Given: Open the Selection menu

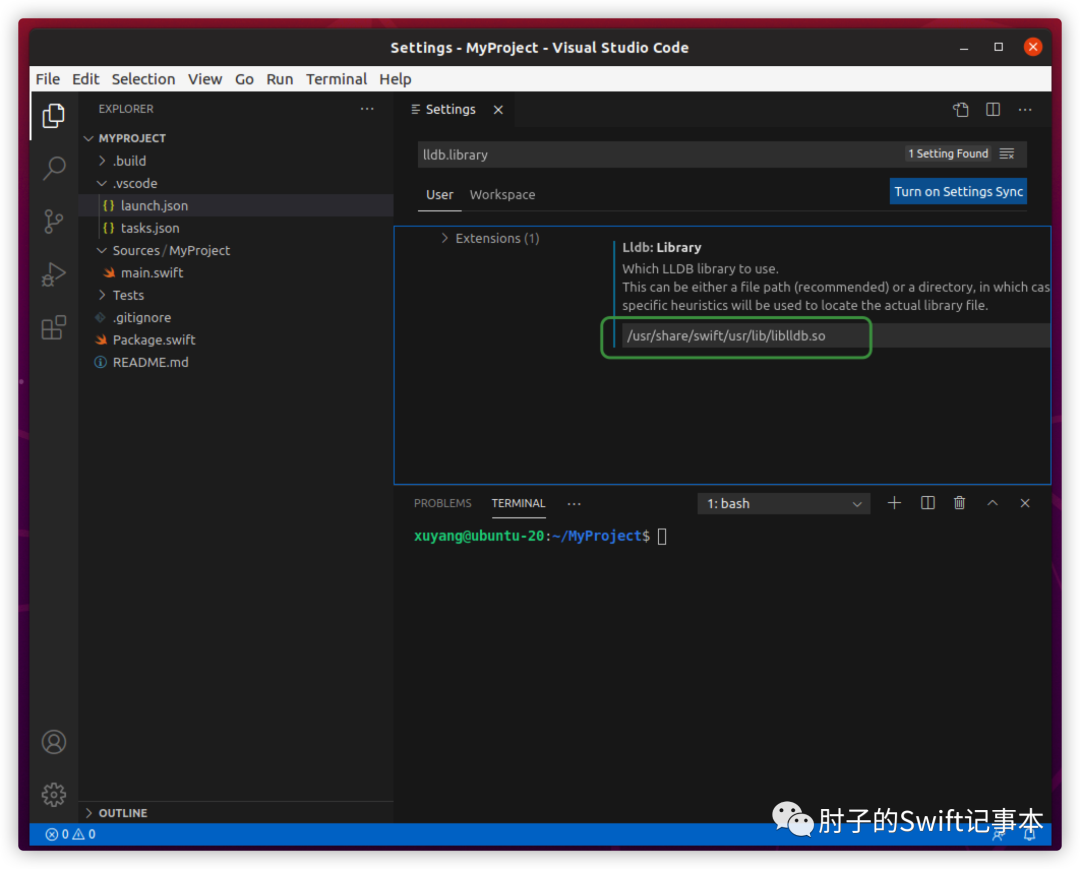Looking at the screenshot, I should click(143, 79).
